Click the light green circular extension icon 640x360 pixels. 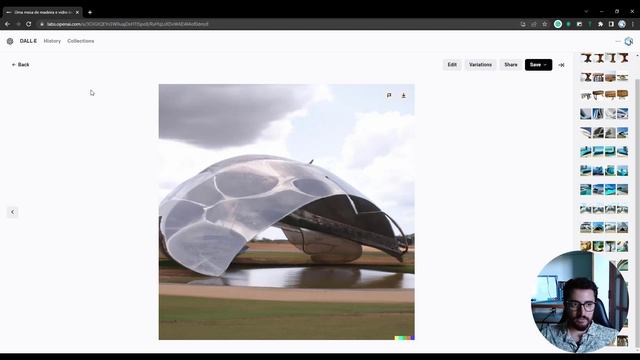(558, 24)
